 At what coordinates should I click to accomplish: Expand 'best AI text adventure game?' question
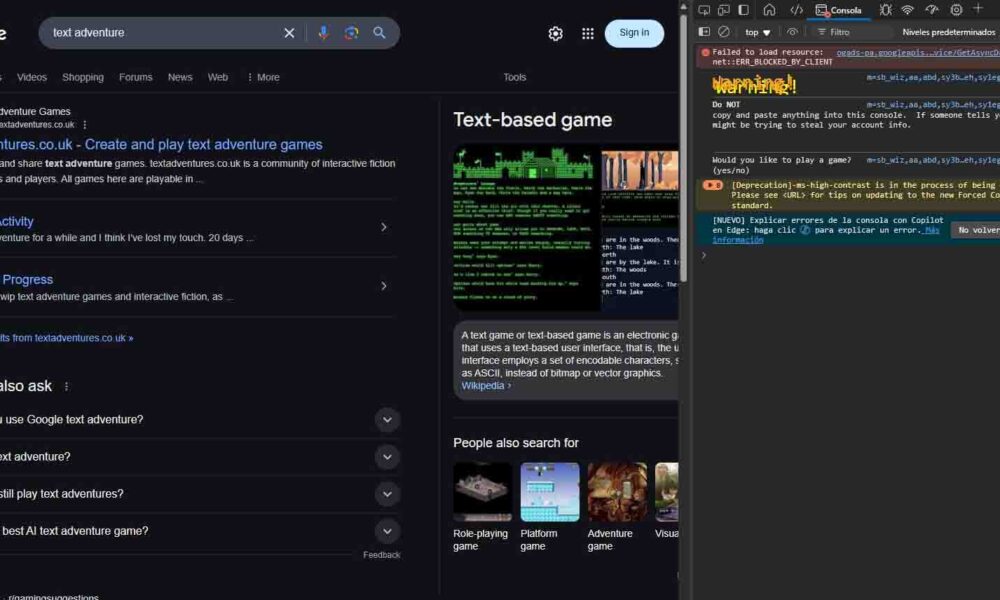[x=387, y=531]
